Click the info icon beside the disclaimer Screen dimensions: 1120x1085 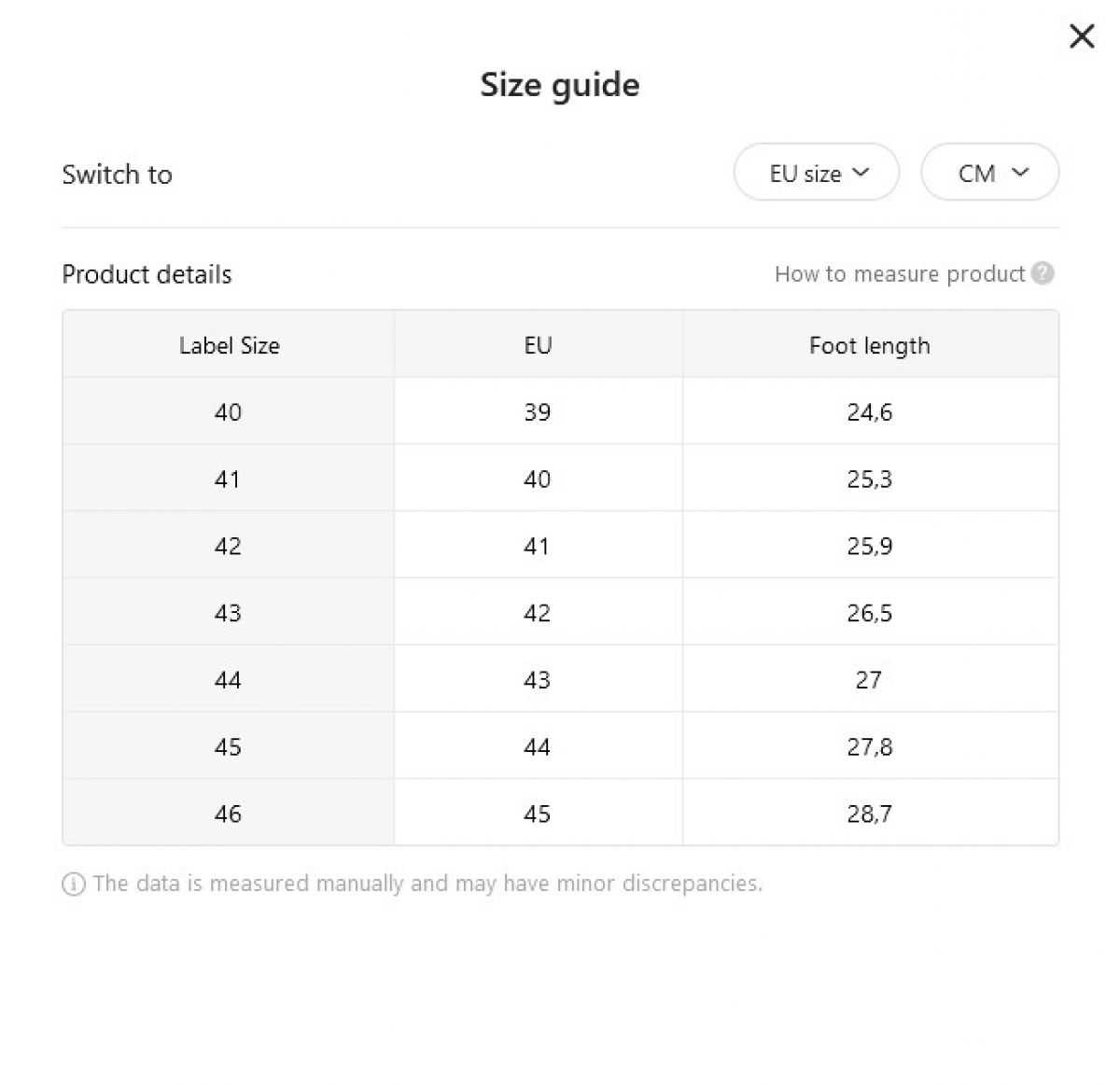point(73,883)
